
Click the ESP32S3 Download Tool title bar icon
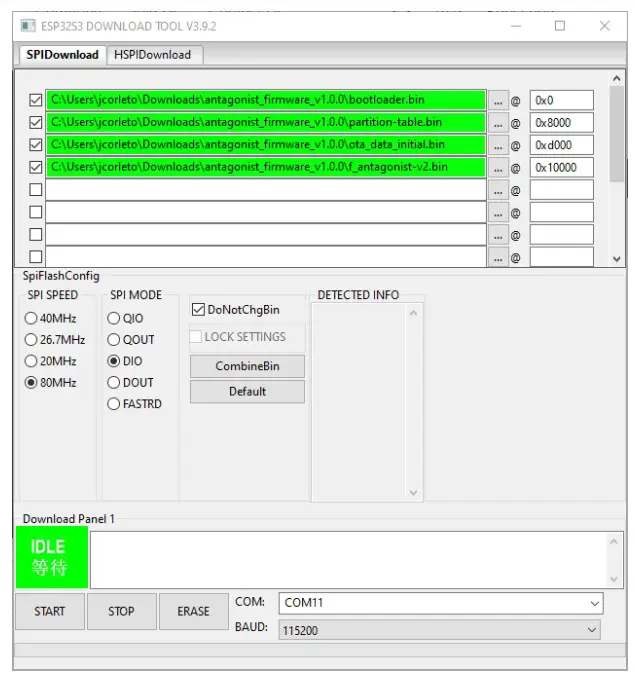28,26
